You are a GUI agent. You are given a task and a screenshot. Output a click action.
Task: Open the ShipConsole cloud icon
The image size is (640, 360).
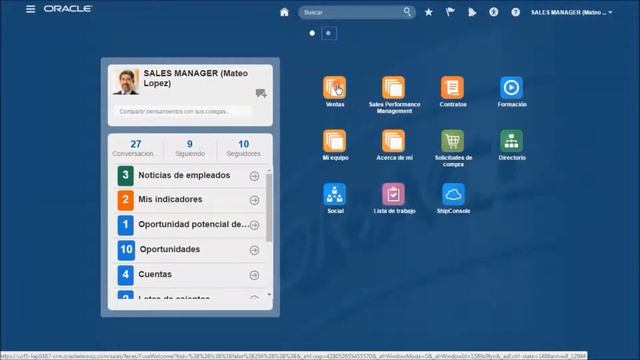(453, 194)
